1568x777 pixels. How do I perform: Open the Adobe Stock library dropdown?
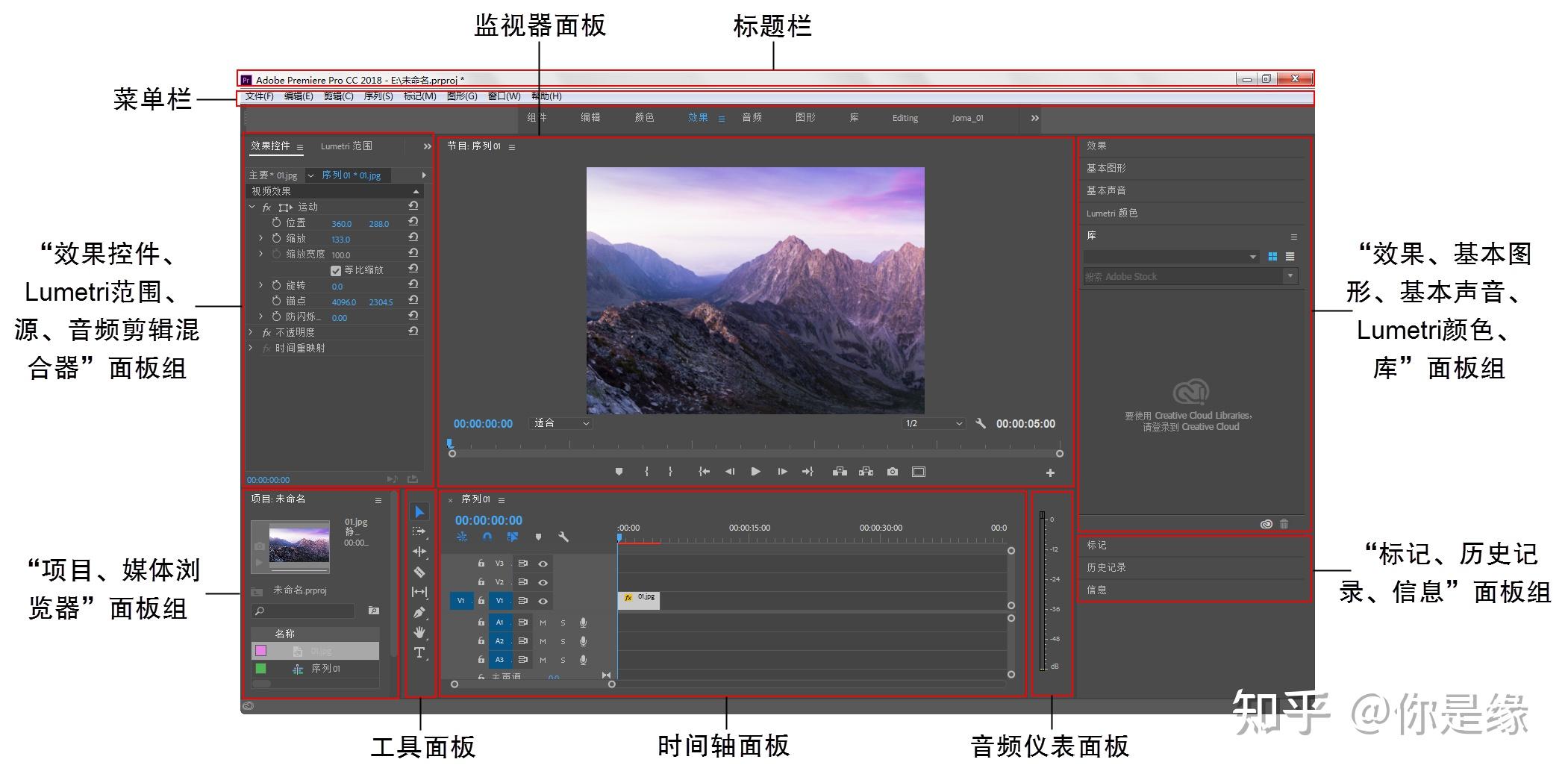coord(1289,275)
